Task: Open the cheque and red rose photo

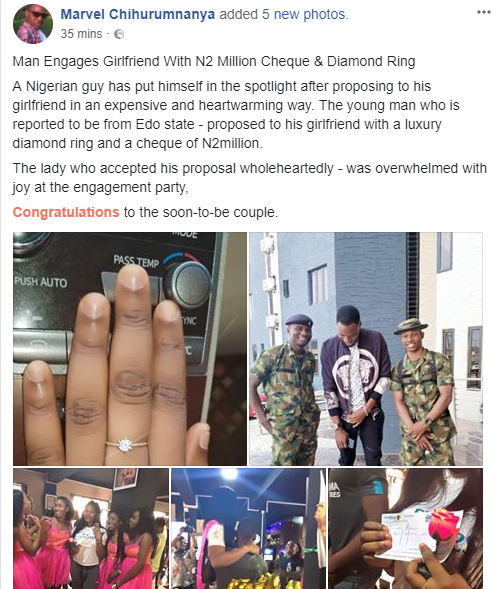Action: tap(405, 529)
